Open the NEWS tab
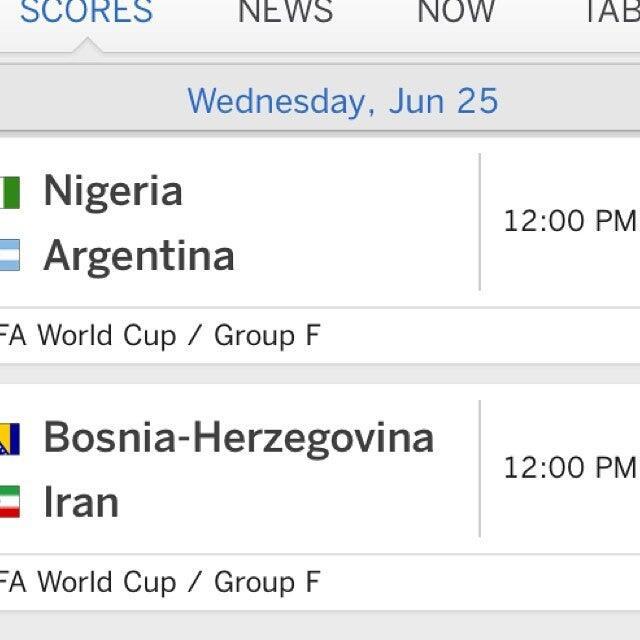 point(285,12)
